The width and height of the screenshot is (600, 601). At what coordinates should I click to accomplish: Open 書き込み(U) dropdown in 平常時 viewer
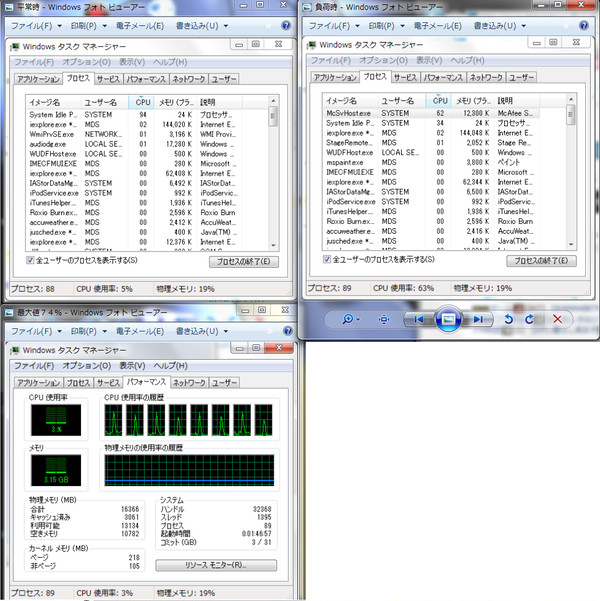pyautogui.click(x=202, y=26)
